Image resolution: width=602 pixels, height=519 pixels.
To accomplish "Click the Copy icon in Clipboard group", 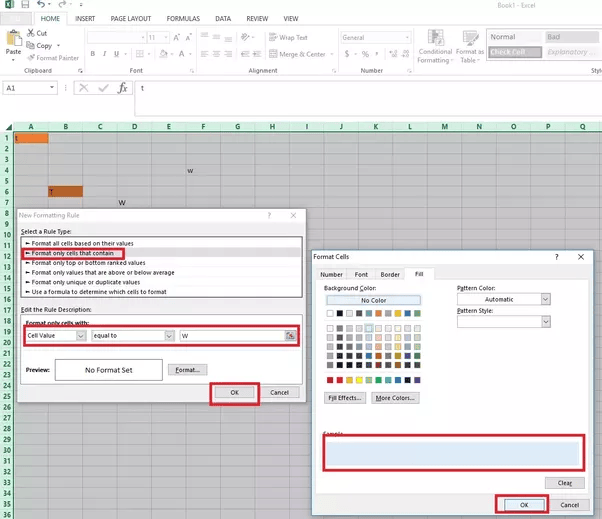I will [x=30, y=46].
